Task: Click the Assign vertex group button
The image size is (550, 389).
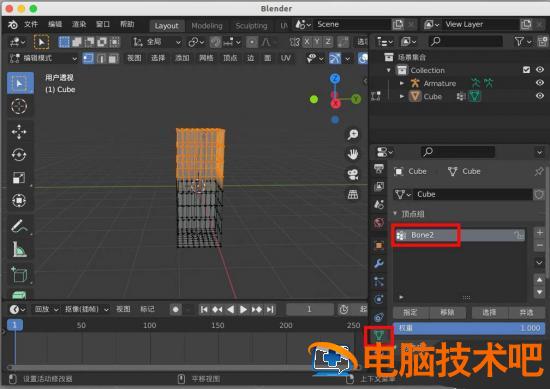Action: click(410, 312)
